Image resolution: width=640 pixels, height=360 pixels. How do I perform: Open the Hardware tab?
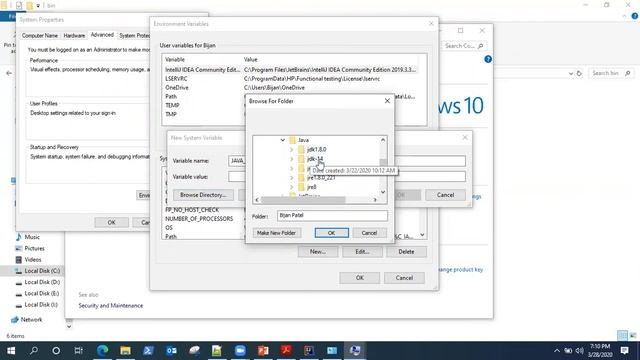(x=74, y=36)
